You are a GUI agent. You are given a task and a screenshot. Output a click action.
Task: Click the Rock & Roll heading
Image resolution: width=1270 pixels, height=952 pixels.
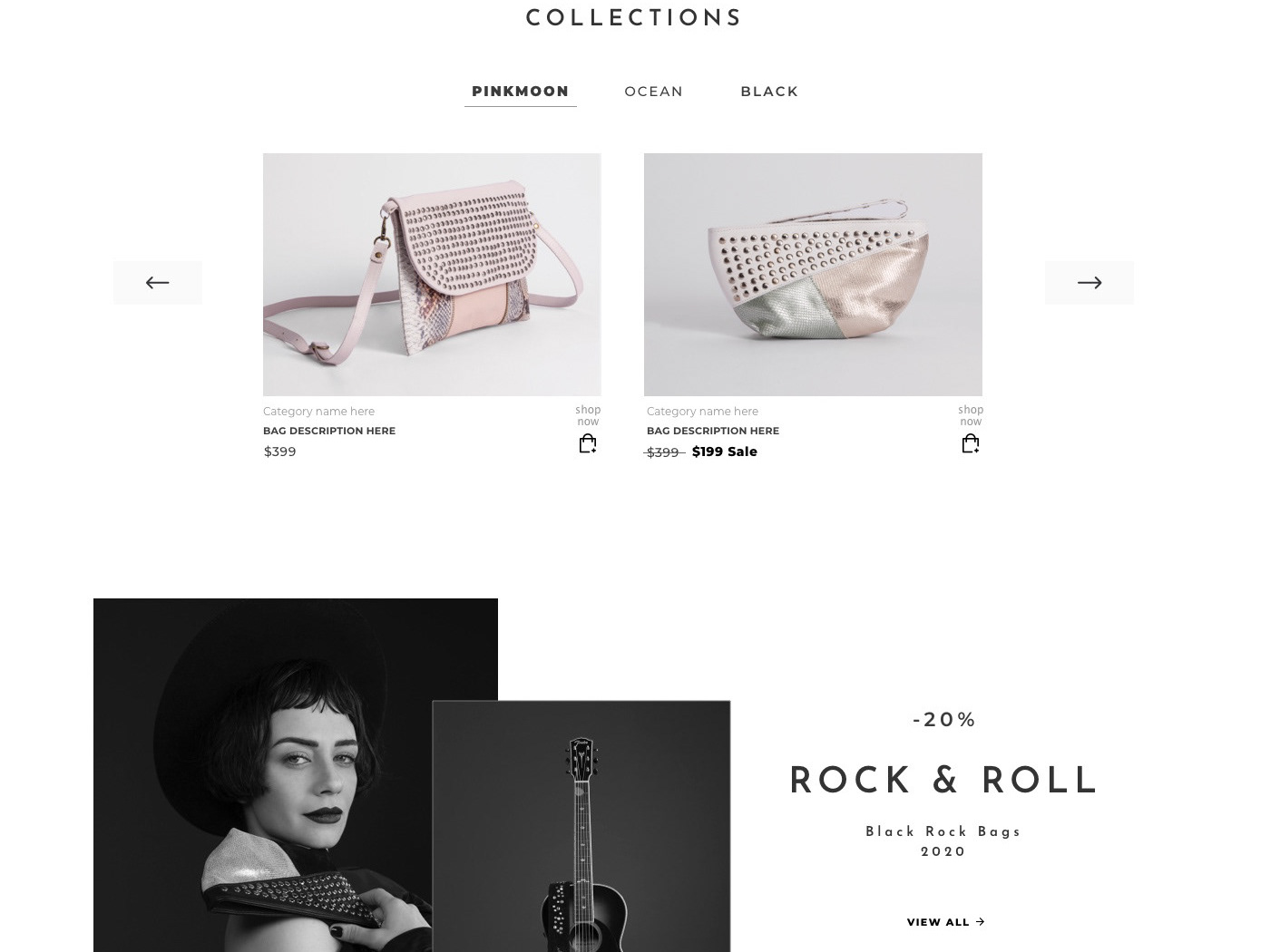(x=943, y=782)
